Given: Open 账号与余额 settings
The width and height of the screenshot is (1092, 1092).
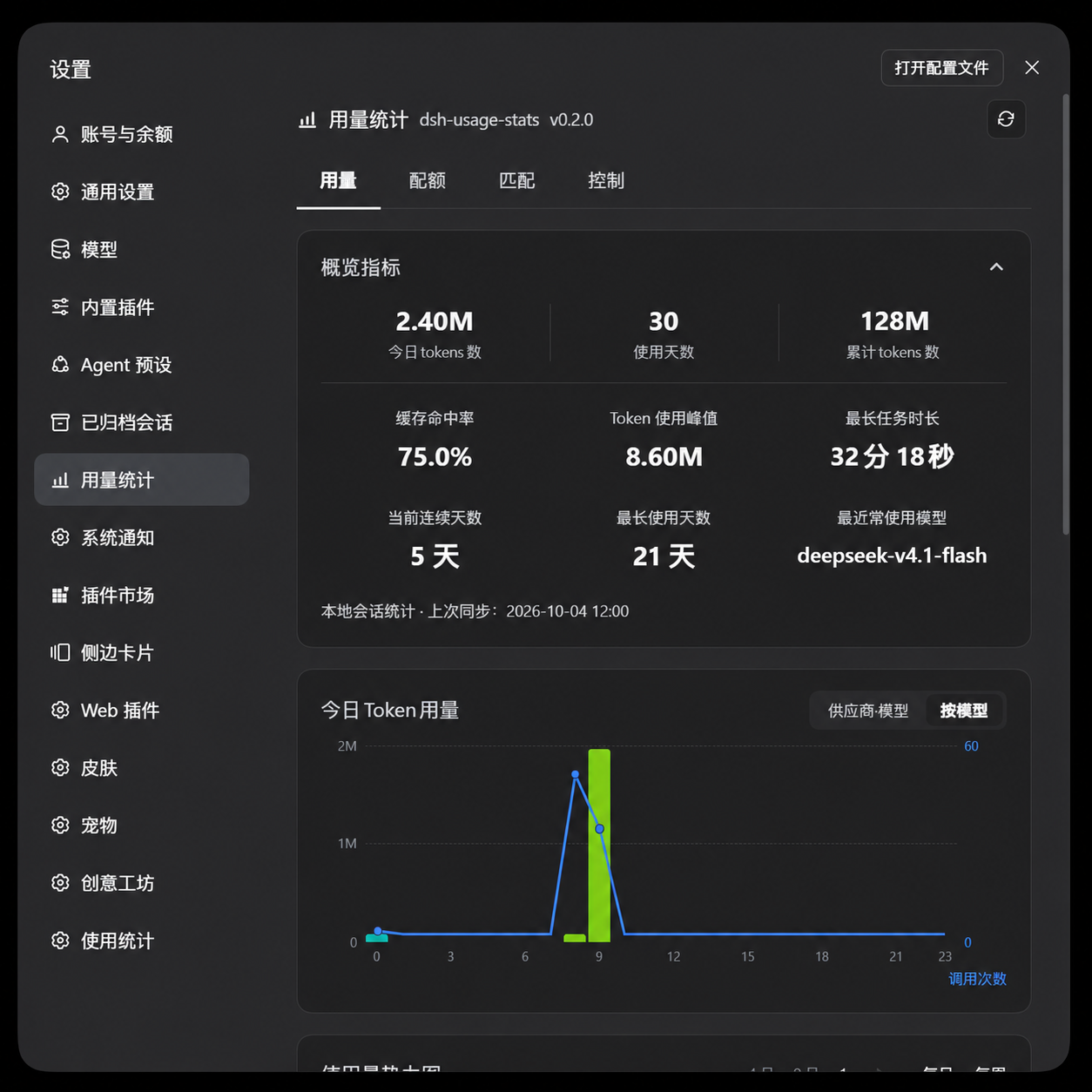Looking at the screenshot, I should (142, 134).
